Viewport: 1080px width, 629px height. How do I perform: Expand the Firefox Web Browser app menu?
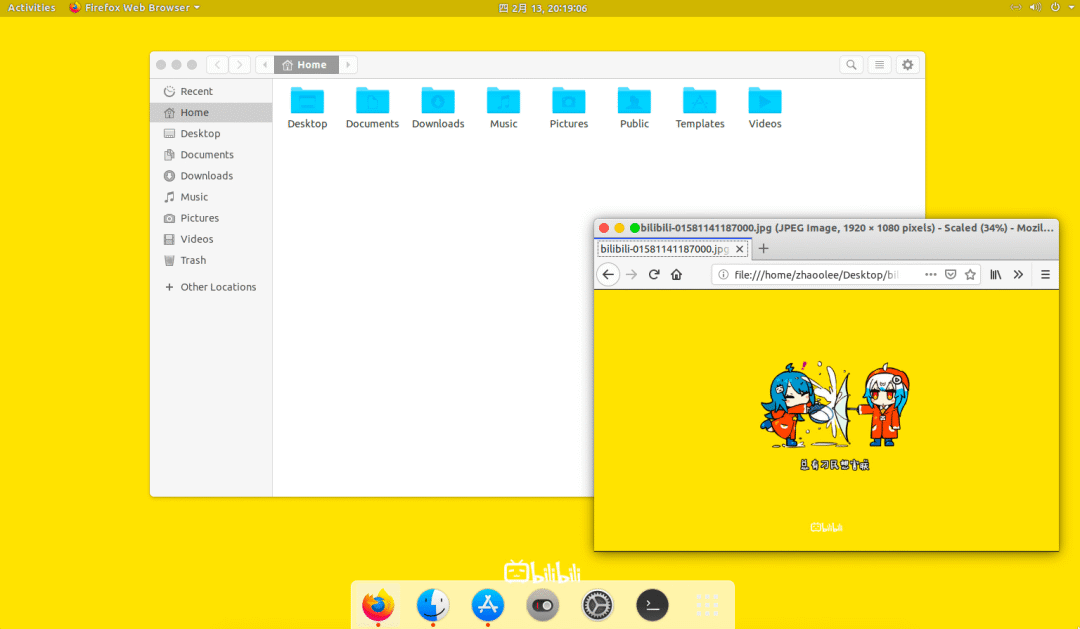click(x=134, y=8)
